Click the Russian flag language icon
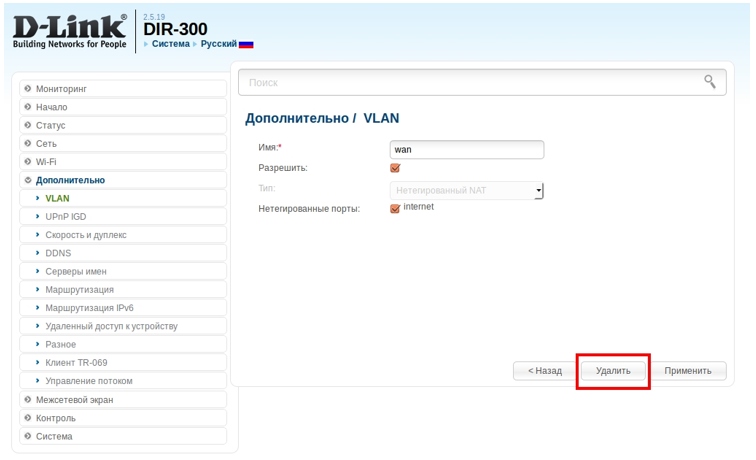This screenshot has width=756, height=460. pyautogui.click(x=246, y=44)
